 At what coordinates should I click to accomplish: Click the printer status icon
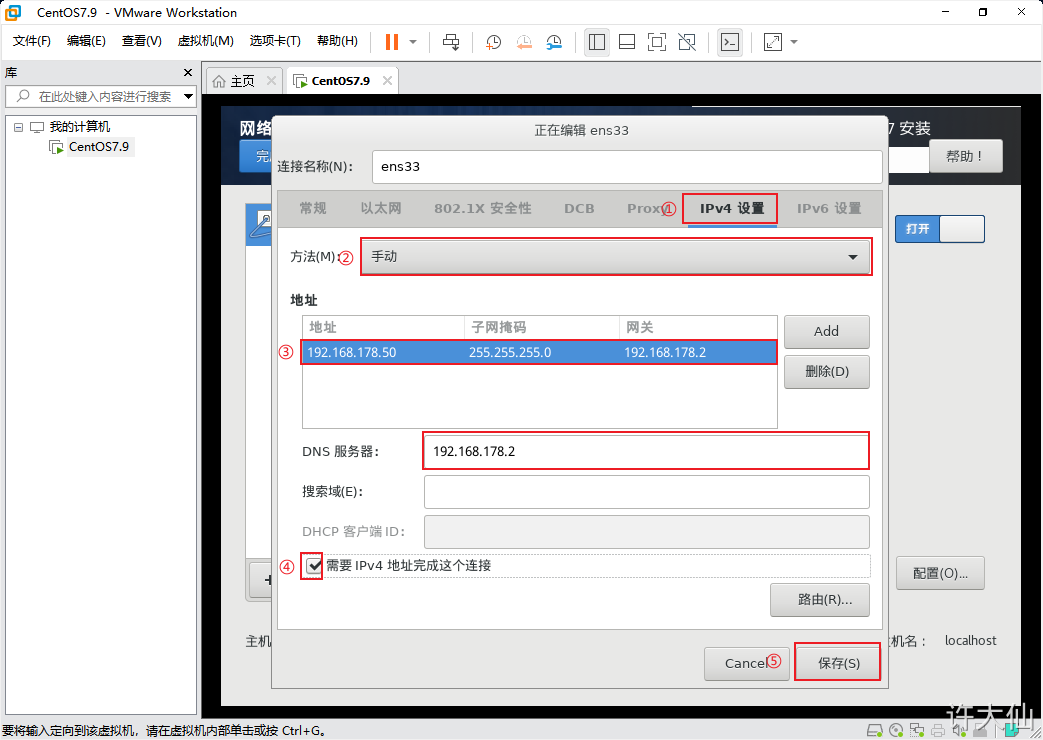point(937,731)
